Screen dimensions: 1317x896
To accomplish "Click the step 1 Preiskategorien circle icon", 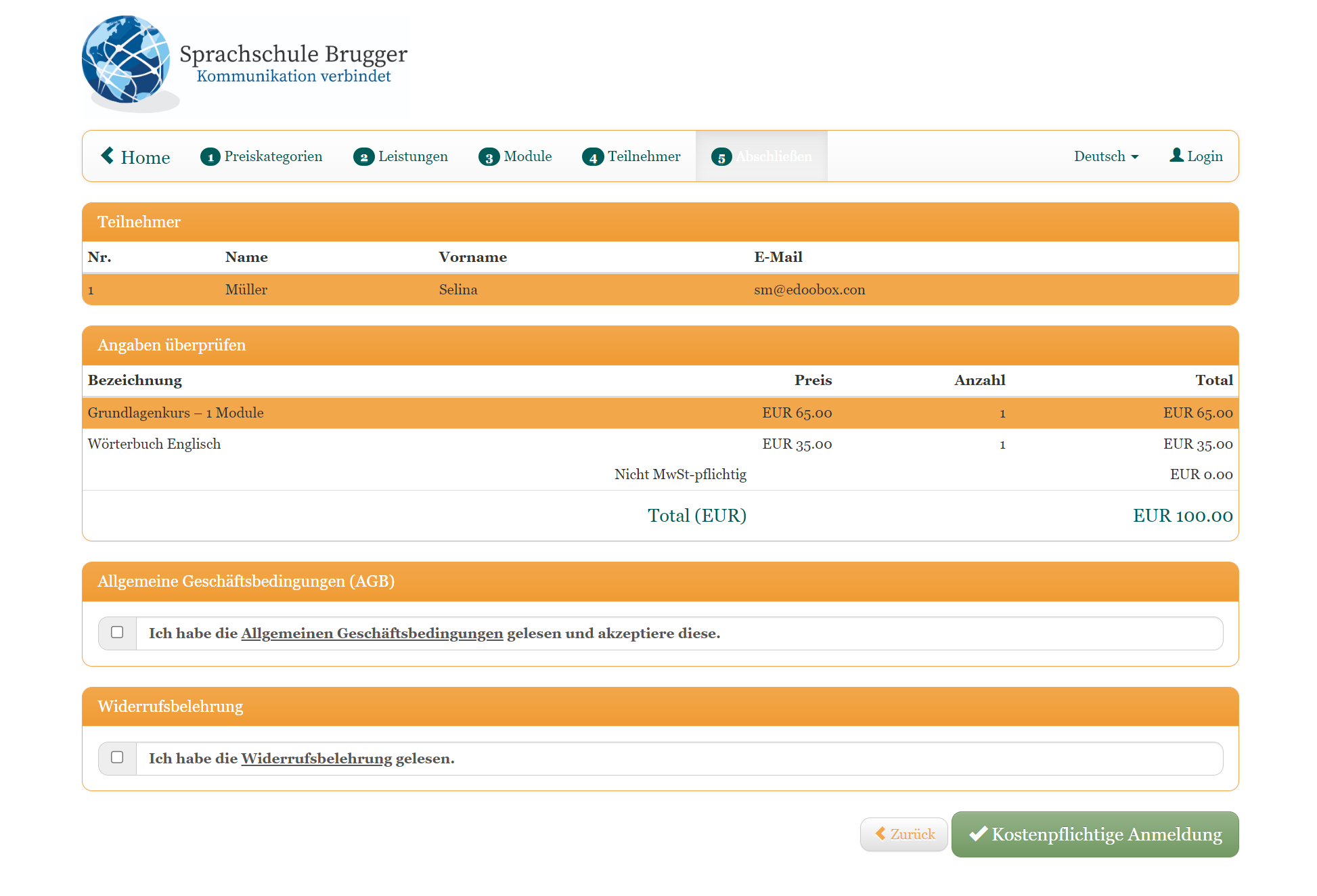I will point(210,156).
